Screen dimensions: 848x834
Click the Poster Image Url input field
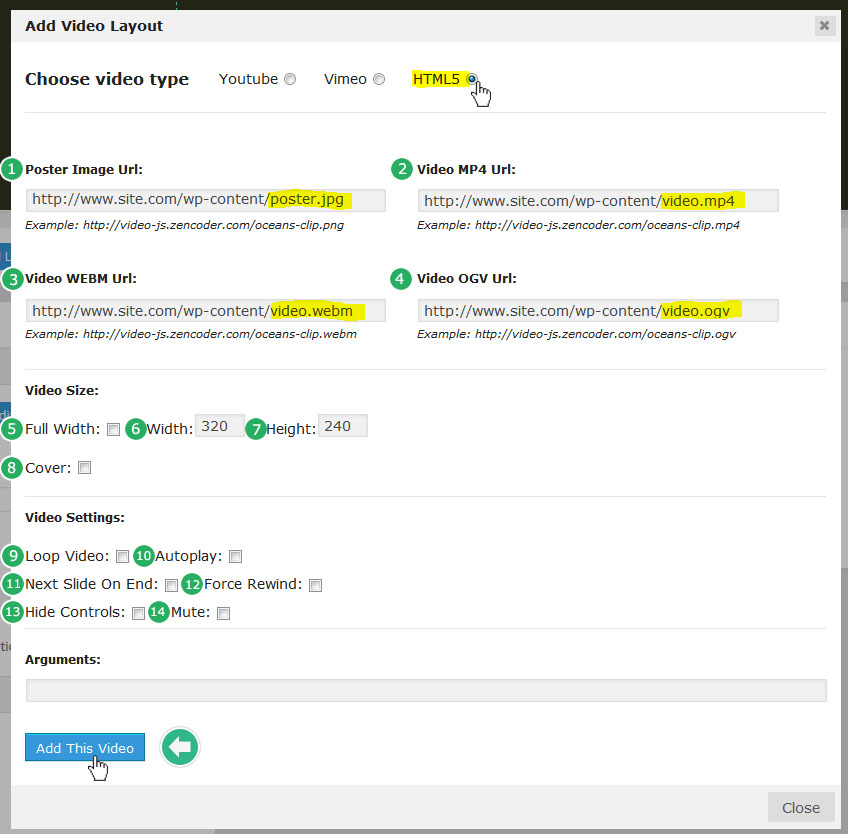coord(205,200)
